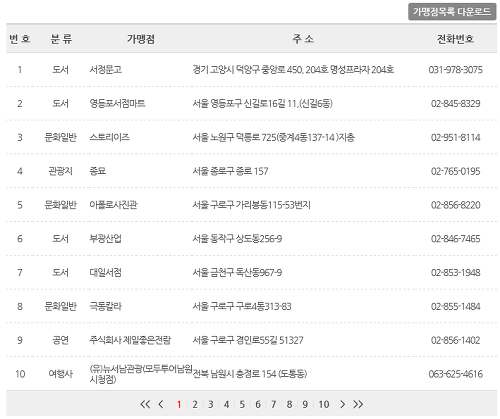This screenshot has width=500, height=419.
Task: Click the address 서울 금천구 독산동967-9
Action: coord(237,272)
